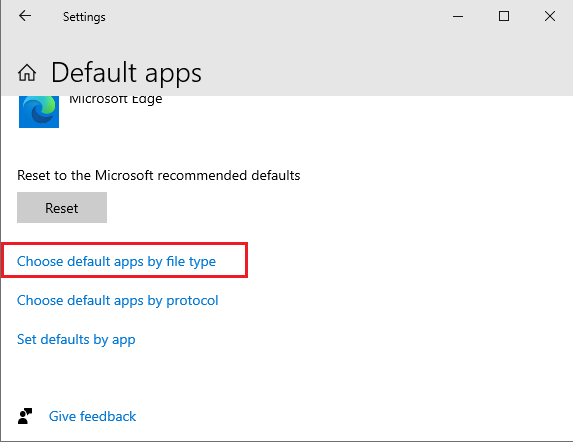The image size is (573, 442).
Task: Go back using the back arrow
Action: [x=25, y=16]
